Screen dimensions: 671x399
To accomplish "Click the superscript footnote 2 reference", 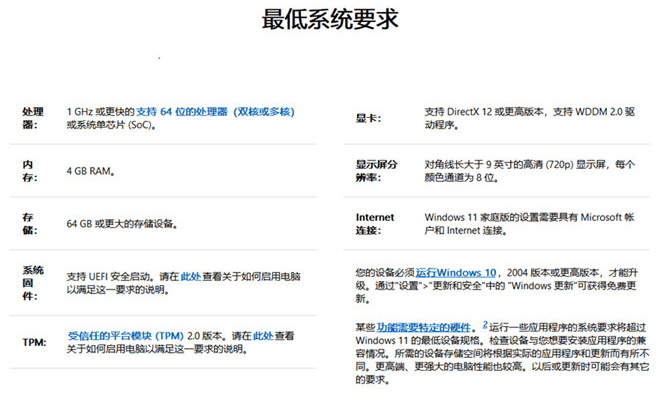I will pyautogui.click(x=485, y=325).
